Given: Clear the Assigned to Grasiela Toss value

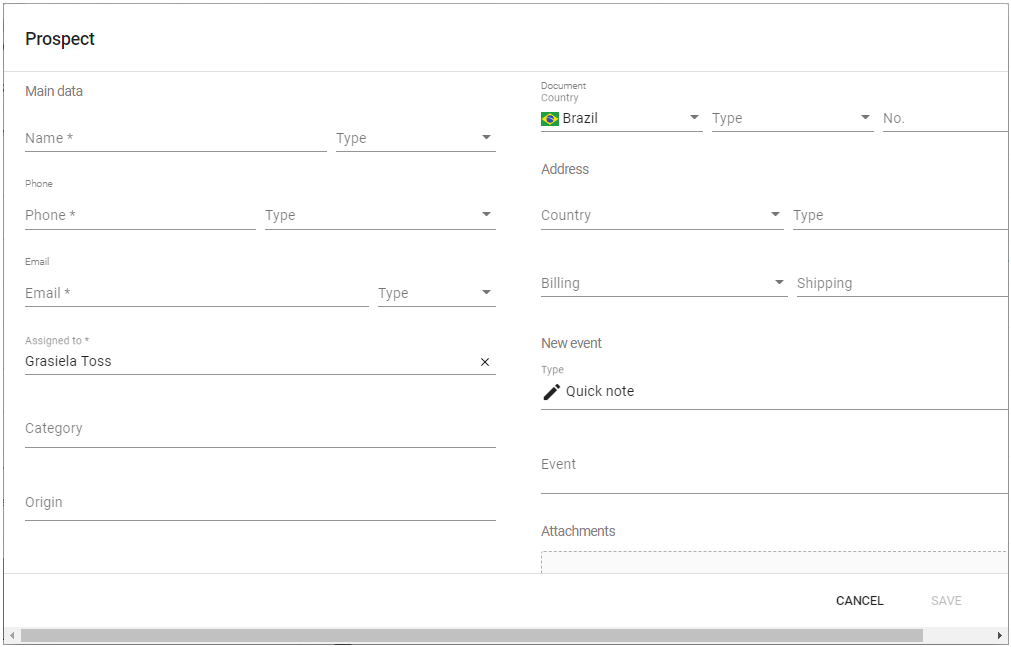Looking at the screenshot, I should pyautogui.click(x=485, y=362).
